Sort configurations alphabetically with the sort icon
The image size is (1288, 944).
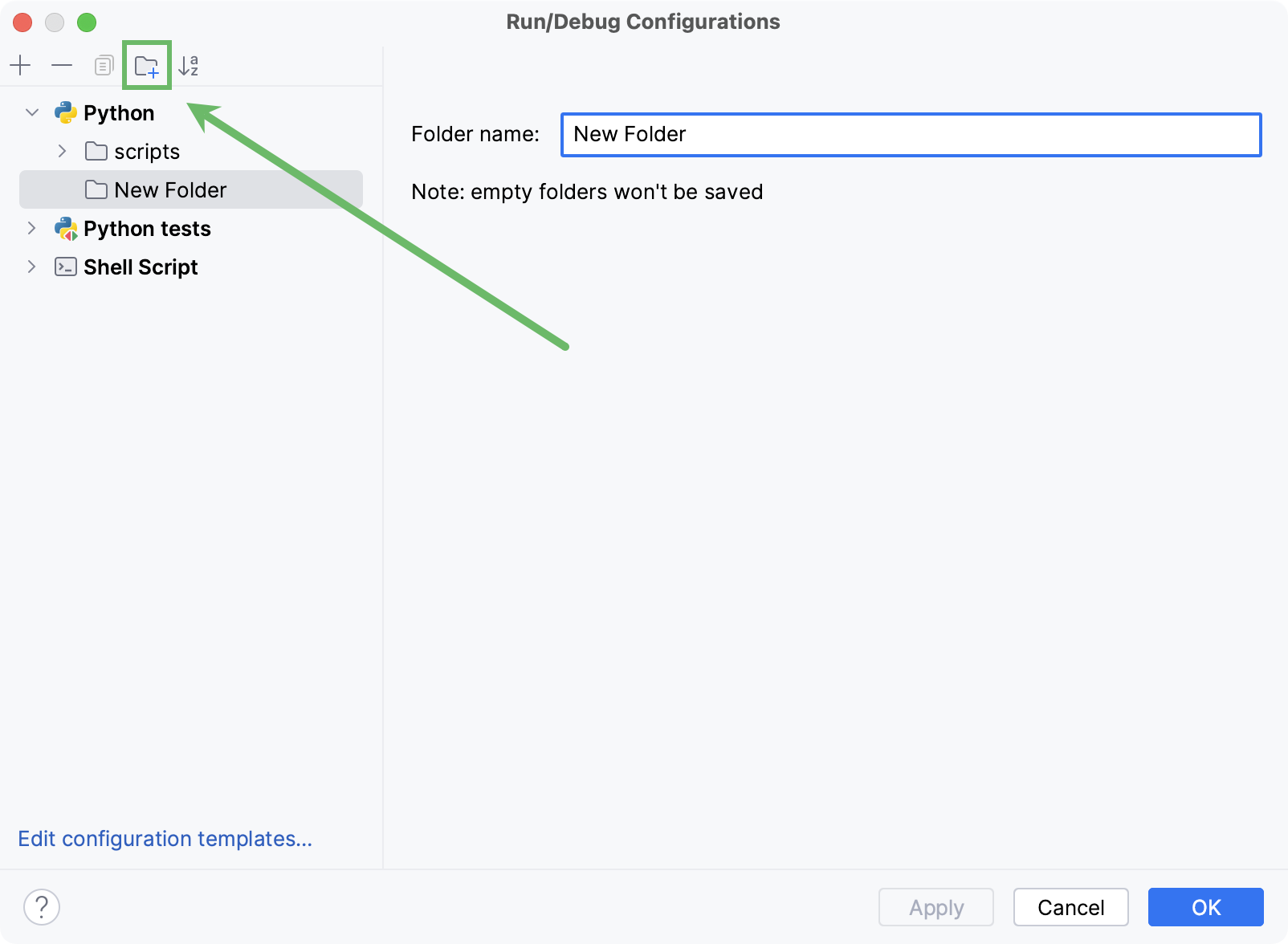click(190, 65)
